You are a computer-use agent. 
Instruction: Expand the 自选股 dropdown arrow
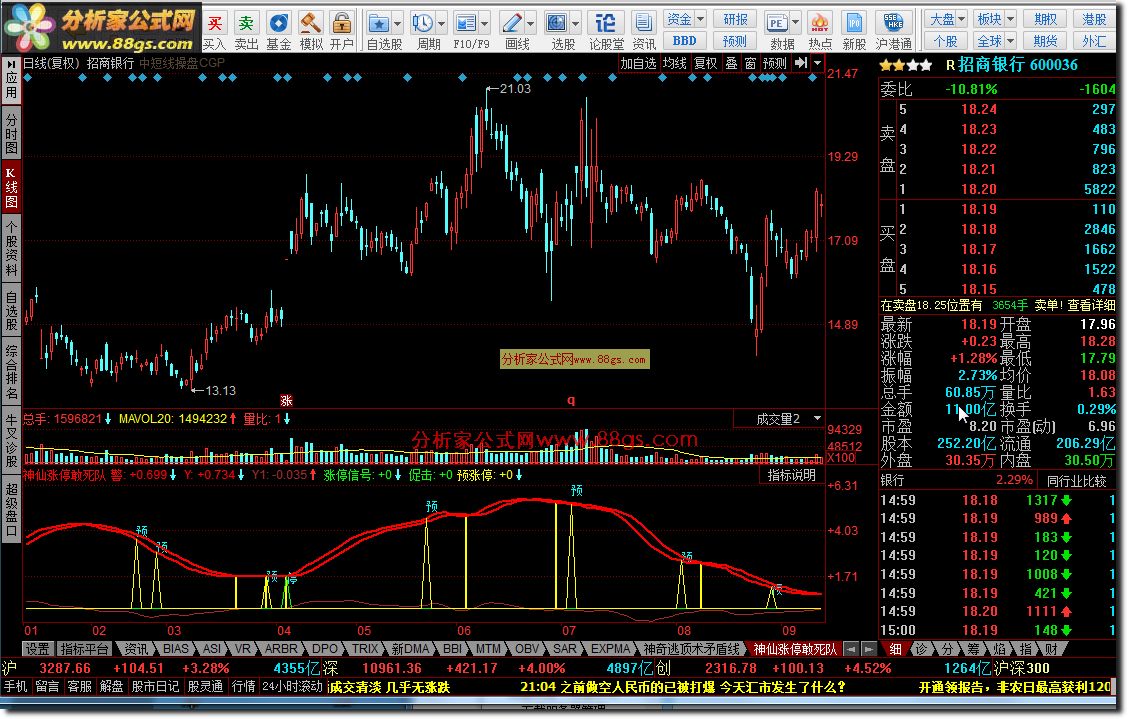click(x=397, y=24)
